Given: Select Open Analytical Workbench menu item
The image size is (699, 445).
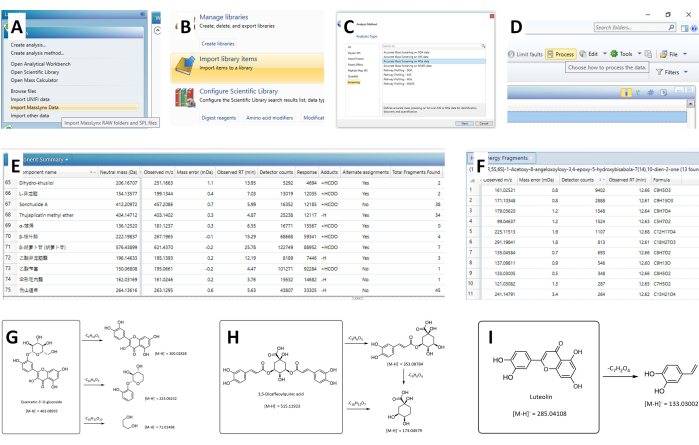Looking at the screenshot, I should click(41, 64).
